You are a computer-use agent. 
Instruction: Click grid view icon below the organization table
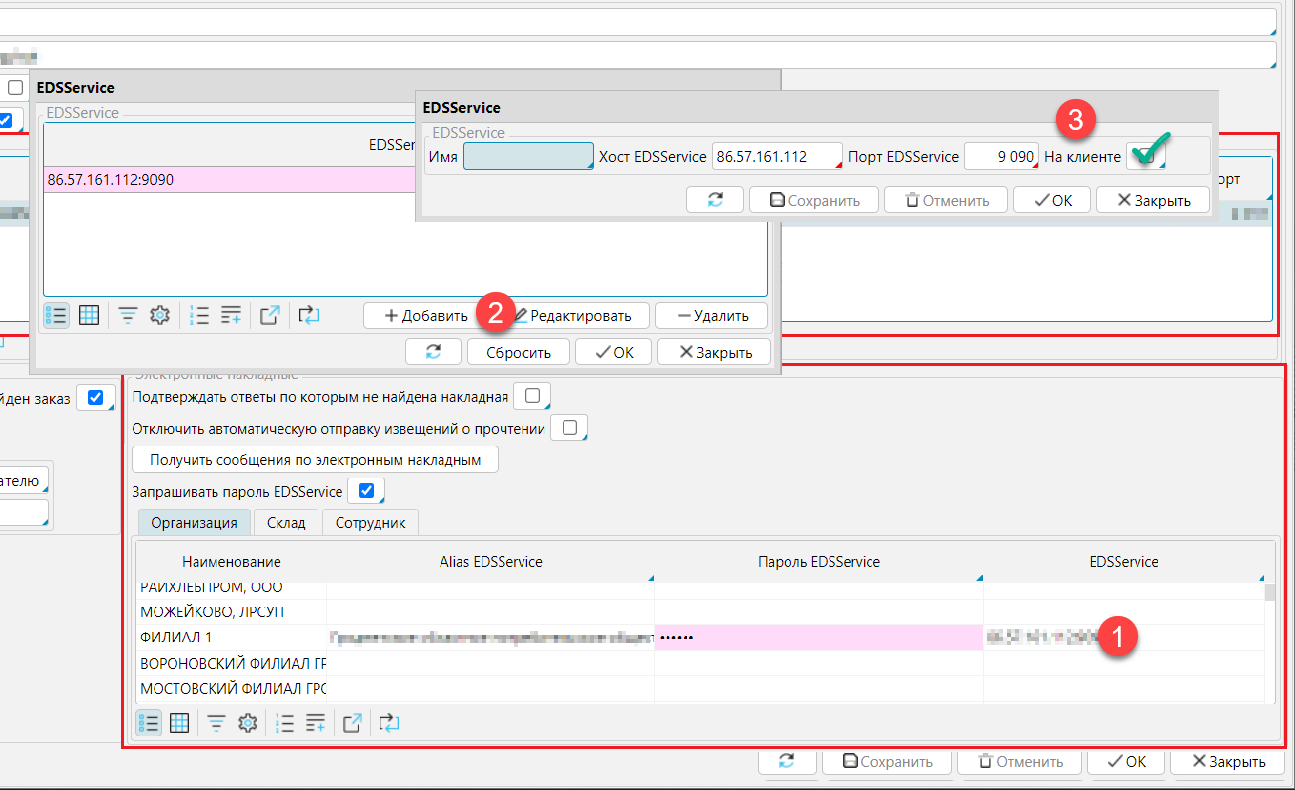pos(180,722)
